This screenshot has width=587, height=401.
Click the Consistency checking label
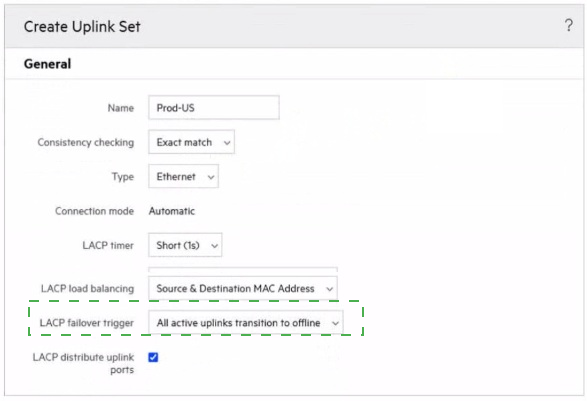pos(86,142)
